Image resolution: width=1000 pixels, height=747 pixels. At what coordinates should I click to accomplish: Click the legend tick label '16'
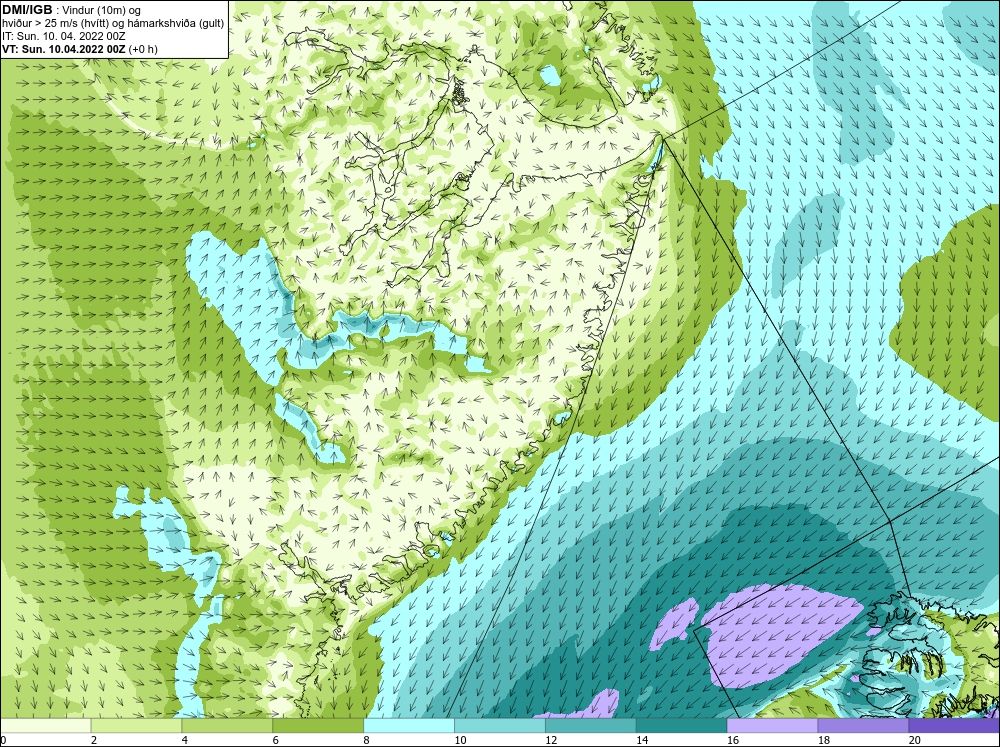(733, 740)
